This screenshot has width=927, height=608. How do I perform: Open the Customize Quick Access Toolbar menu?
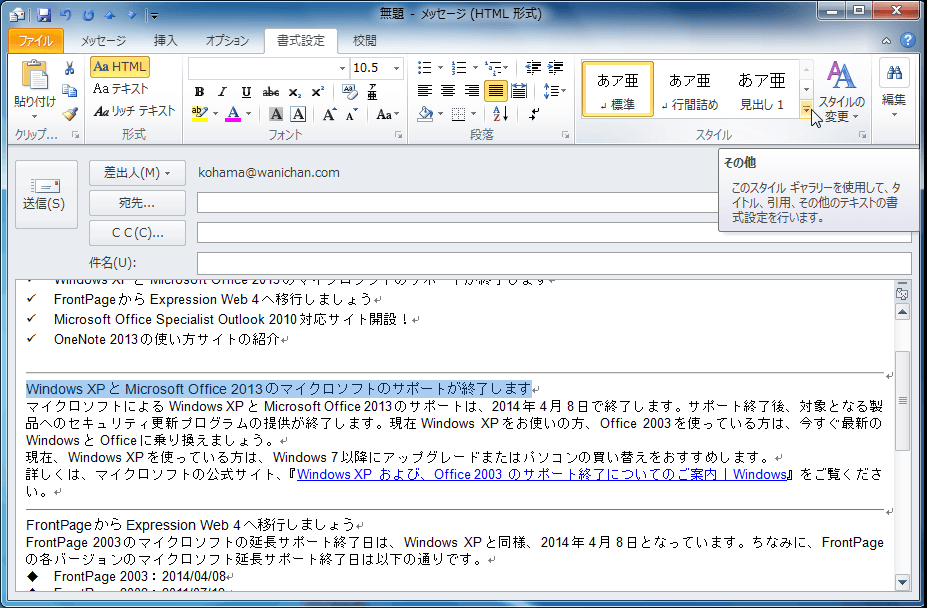coord(153,15)
